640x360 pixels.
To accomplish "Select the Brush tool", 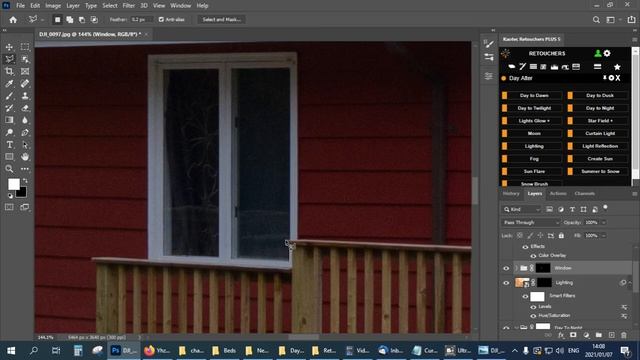I will 9,96.
